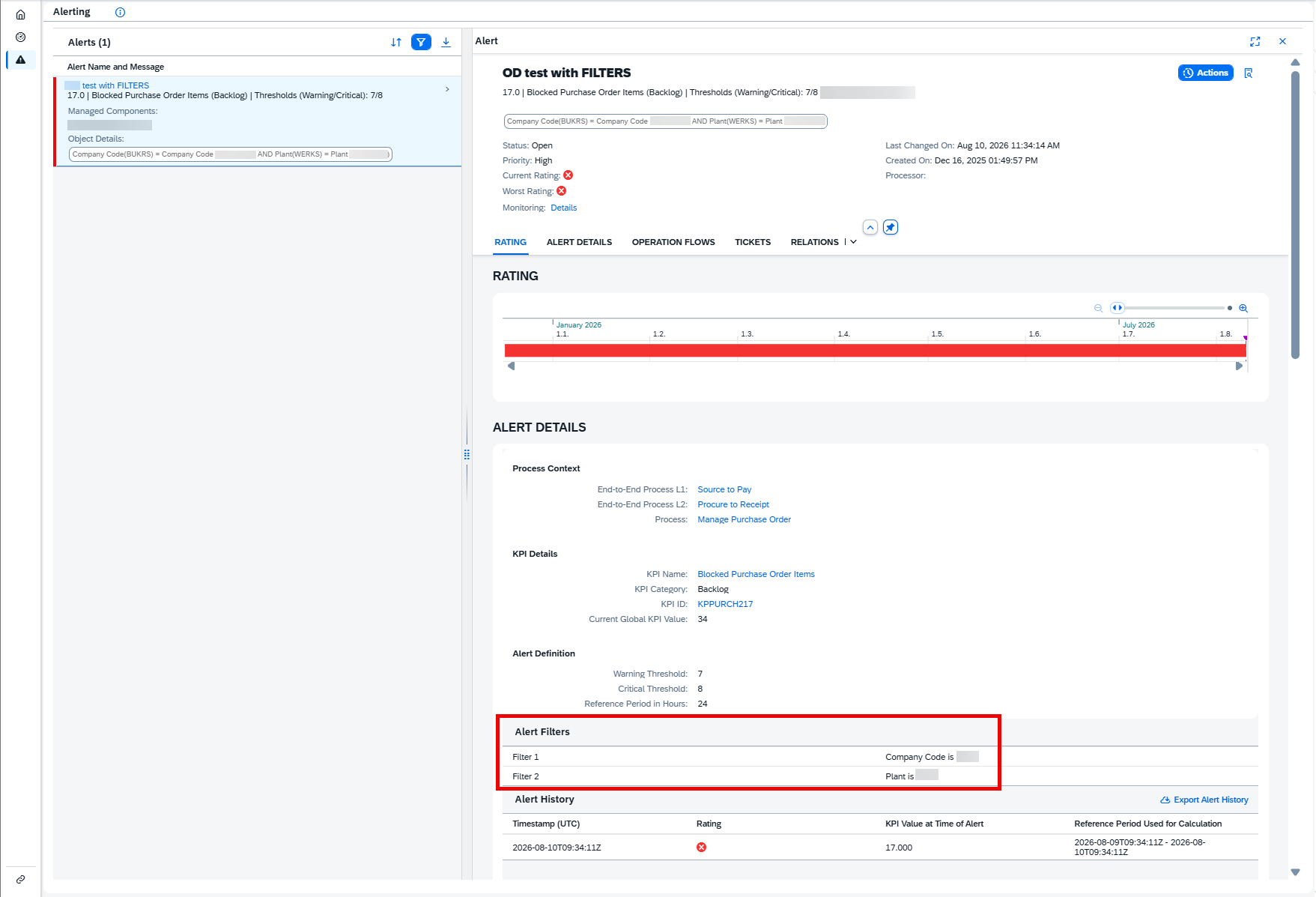Open the Home icon in sidebar
Viewport: 1316px width, 897px height.
20,15
